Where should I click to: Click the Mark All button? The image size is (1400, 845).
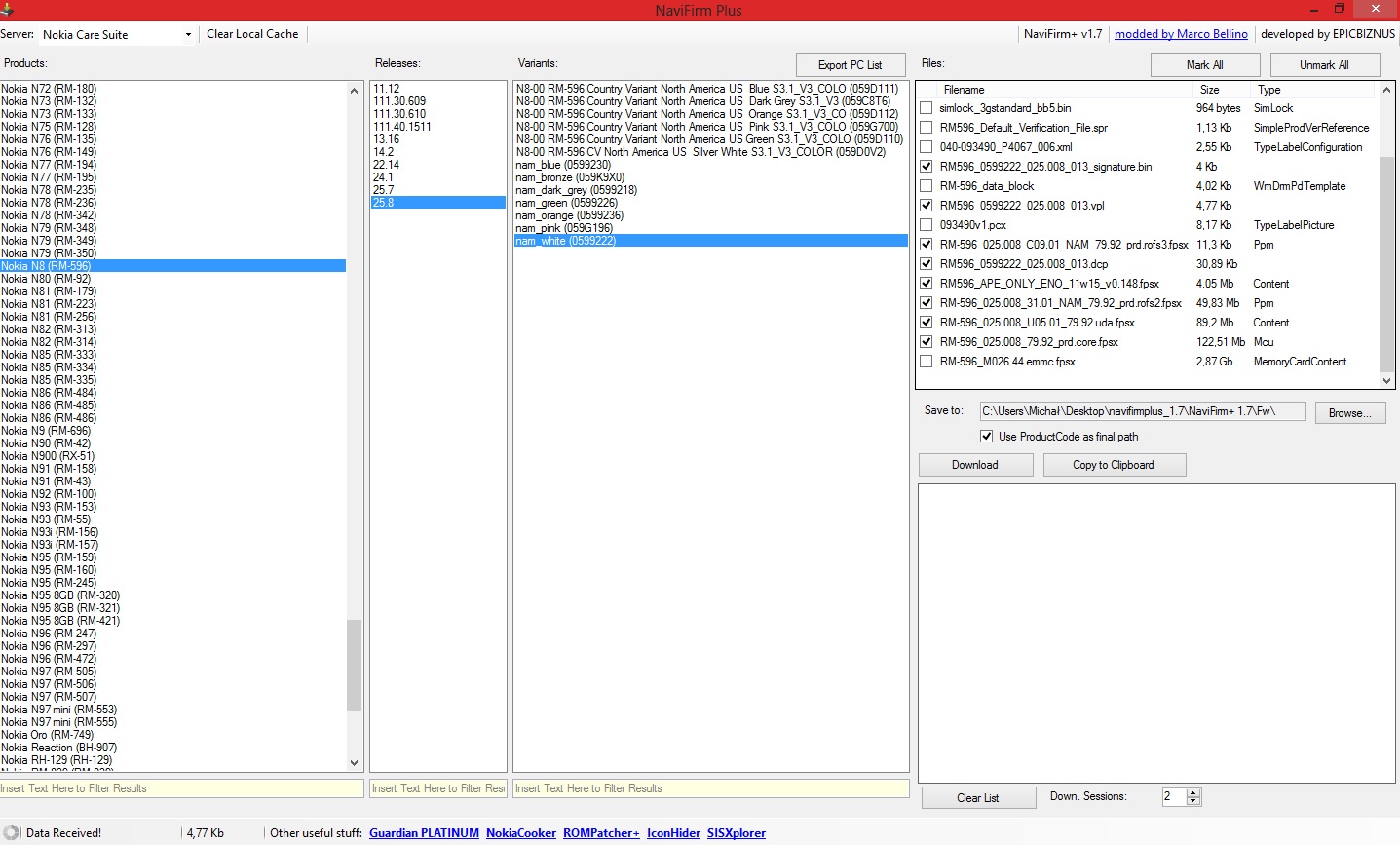(1205, 64)
